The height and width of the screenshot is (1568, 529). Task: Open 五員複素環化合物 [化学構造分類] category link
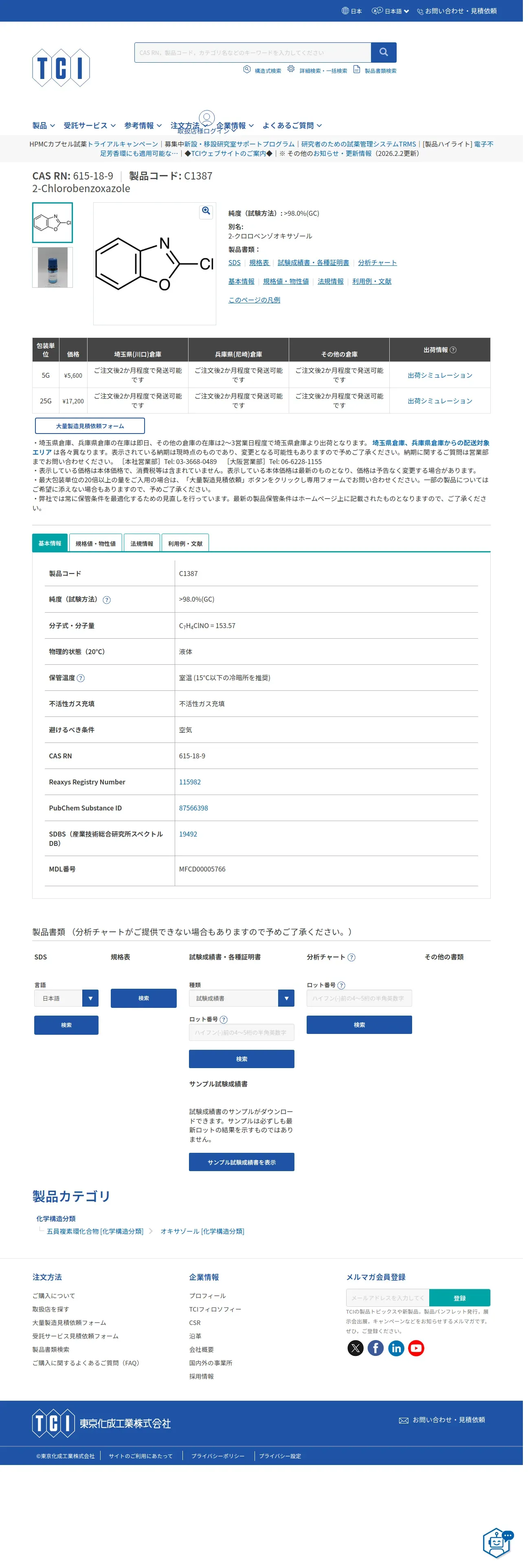pos(95,1231)
